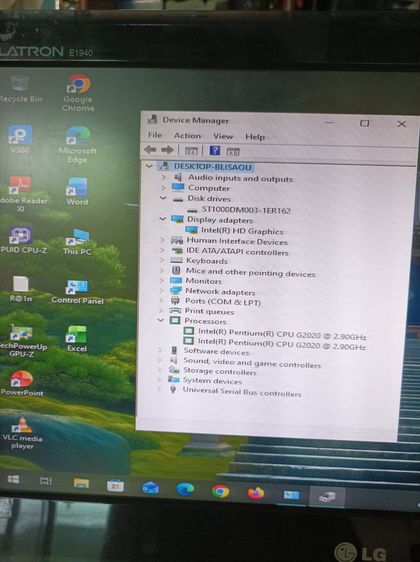Expand Human Interface Devices

click(162, 239)
